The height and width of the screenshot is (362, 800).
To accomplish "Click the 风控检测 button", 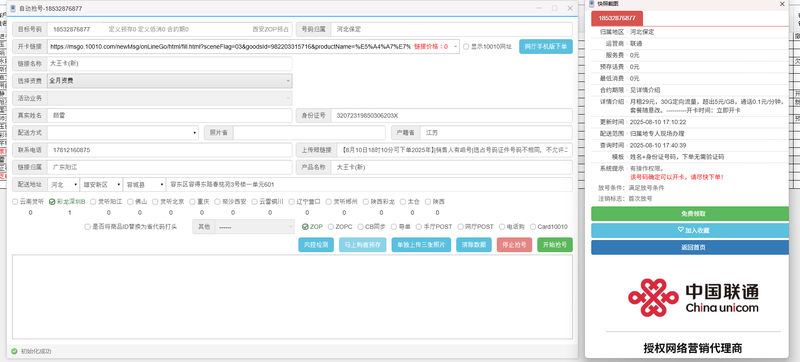I will (x=316, y=245).
